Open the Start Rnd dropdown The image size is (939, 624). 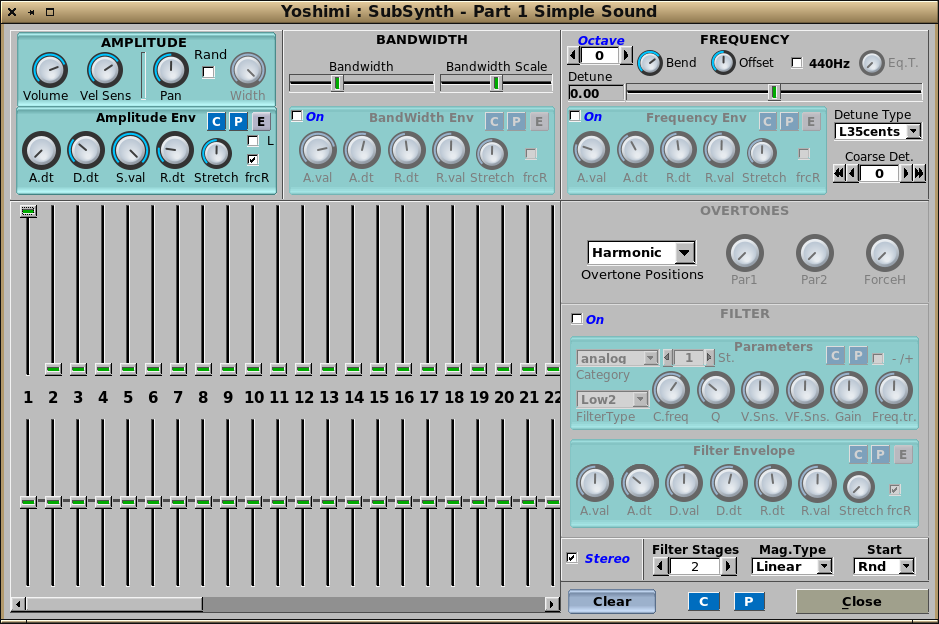[x=884, y=566]
